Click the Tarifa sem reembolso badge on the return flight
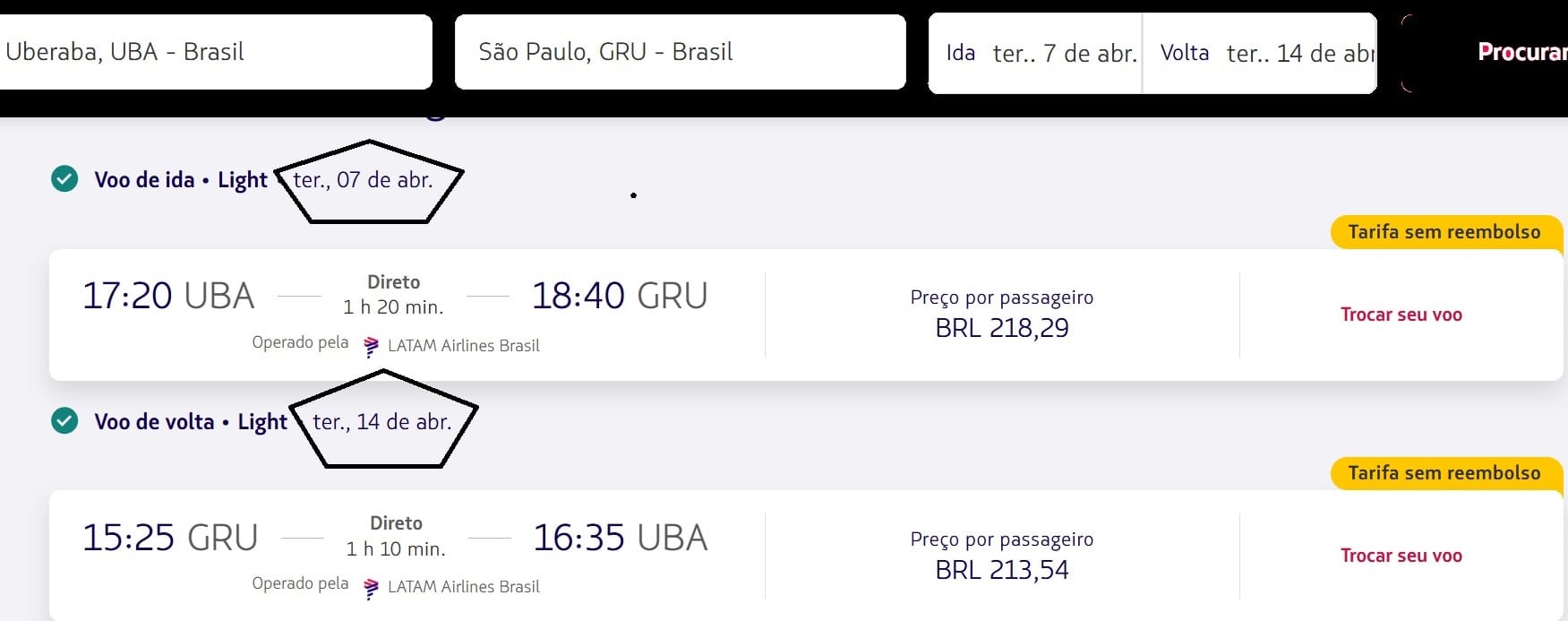The height and width of the screenshot is (621, 1568). 1444,473
